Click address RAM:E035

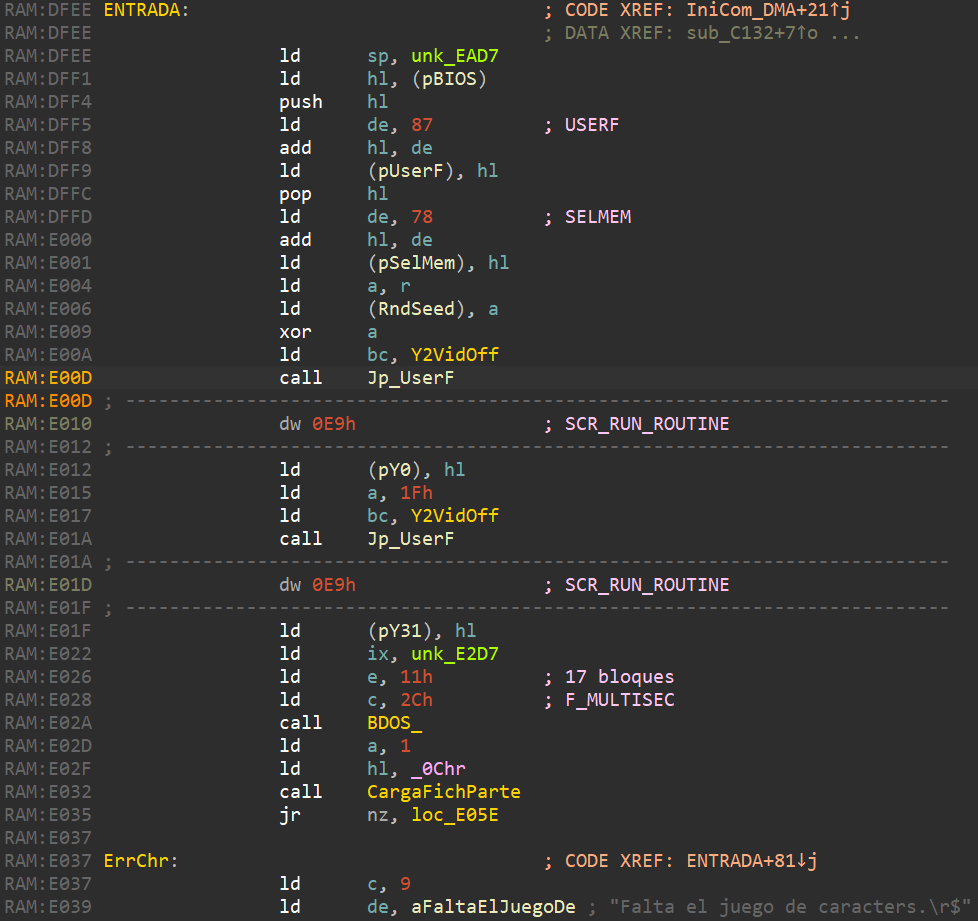(48, 815)
